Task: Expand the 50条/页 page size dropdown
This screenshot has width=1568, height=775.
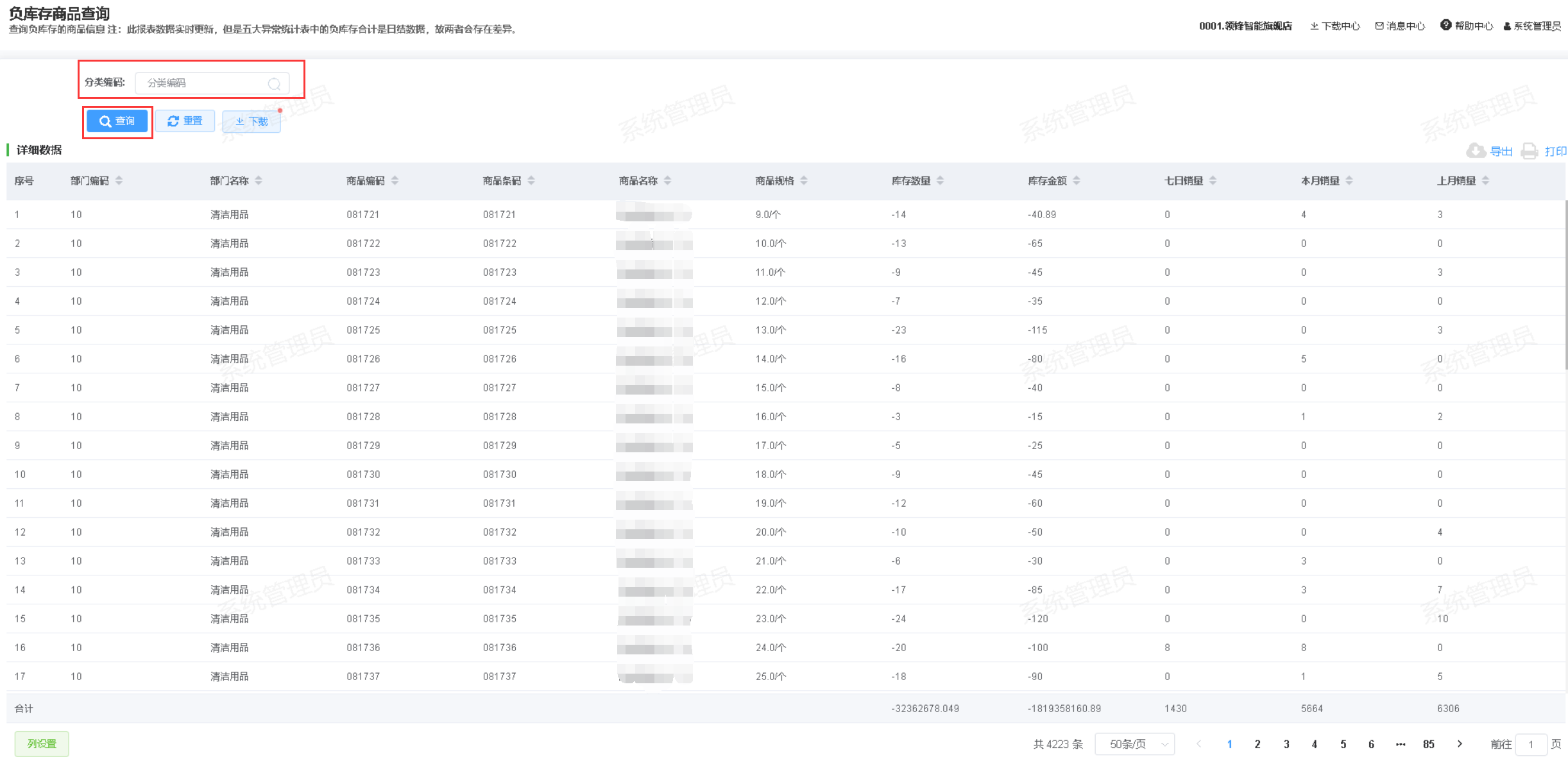Action: pos(1134,744)
